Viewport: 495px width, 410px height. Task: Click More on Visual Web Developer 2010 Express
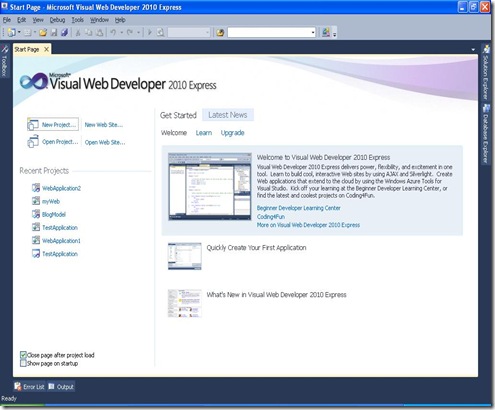click(308, 225)
